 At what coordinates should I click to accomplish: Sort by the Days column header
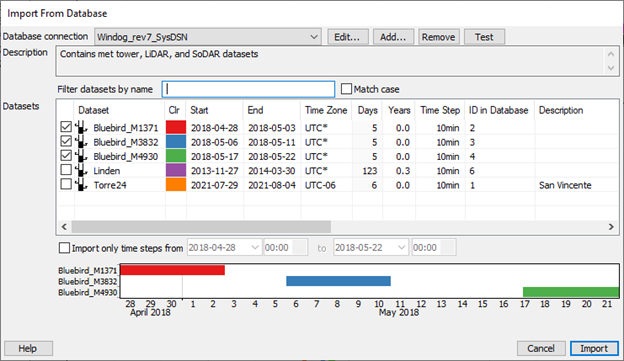pyautogui.click(x=367, y=110)
